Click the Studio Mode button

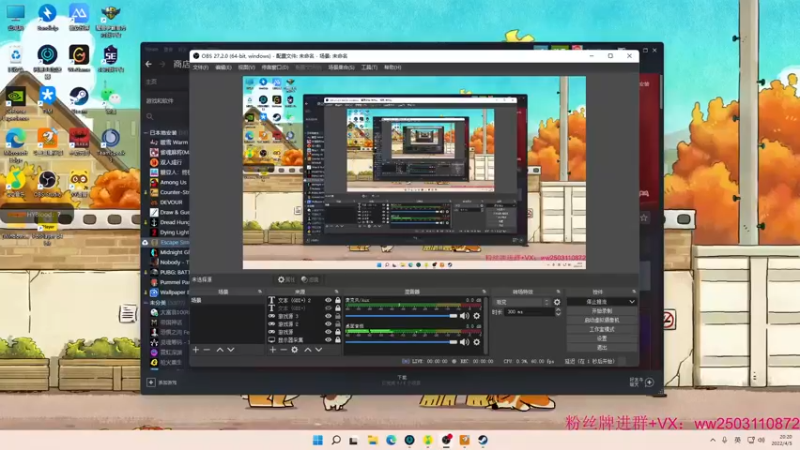[x=602, y=330]
